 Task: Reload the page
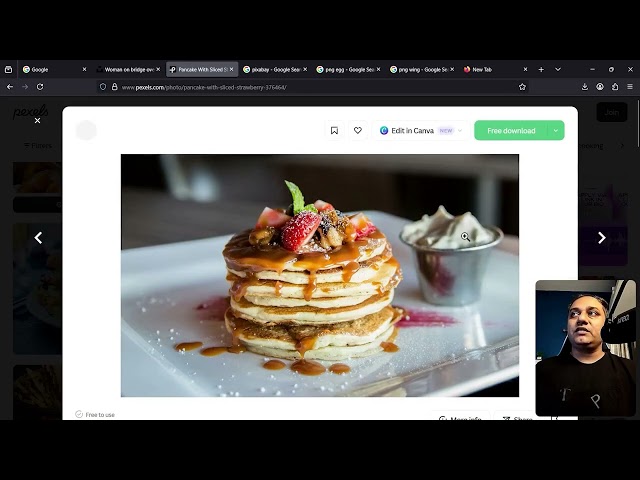pyautogui.click(x=40, y=87)
